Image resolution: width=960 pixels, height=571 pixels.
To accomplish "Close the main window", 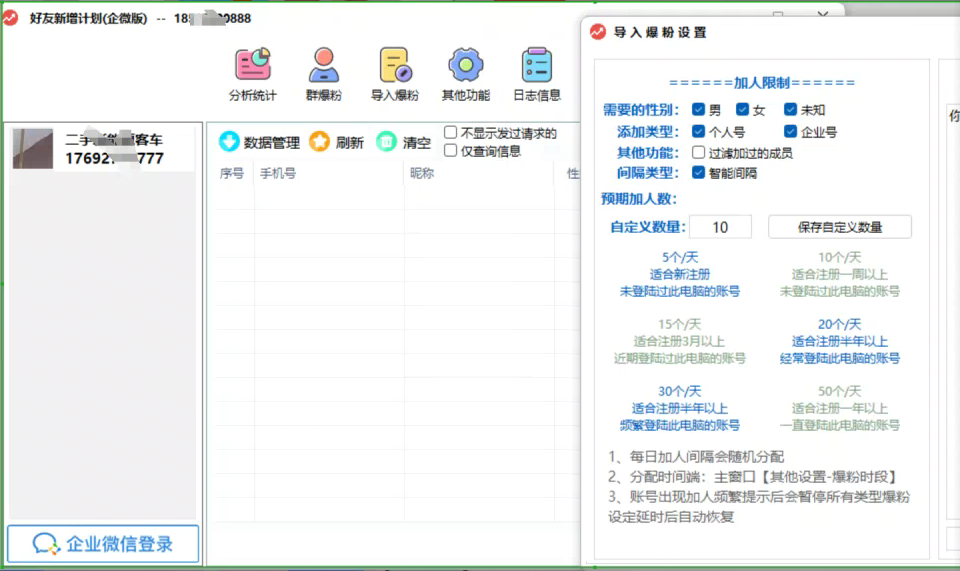I will tap(822, 13).
